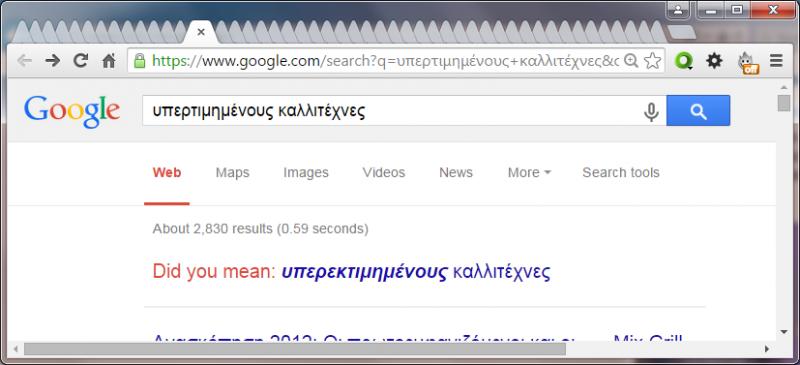The image size is (800, 365).
Task: Click inside the Google search box
Action: click(x=393, y=111)
